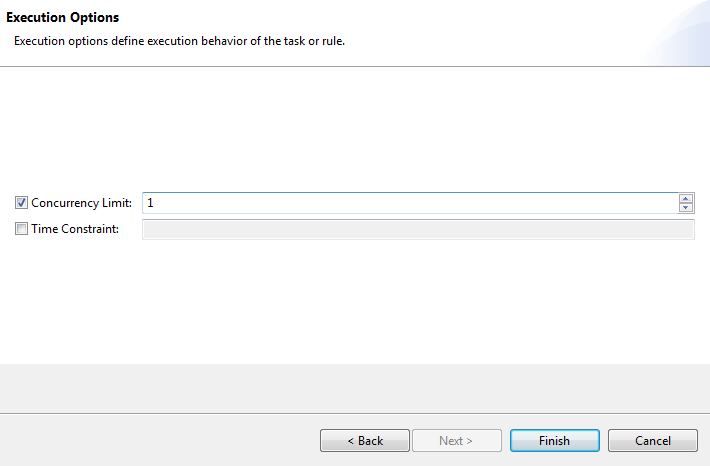
Task: Enable the Time Constraint checkbox
Action: pyautogui.click(x=21, y=229)
